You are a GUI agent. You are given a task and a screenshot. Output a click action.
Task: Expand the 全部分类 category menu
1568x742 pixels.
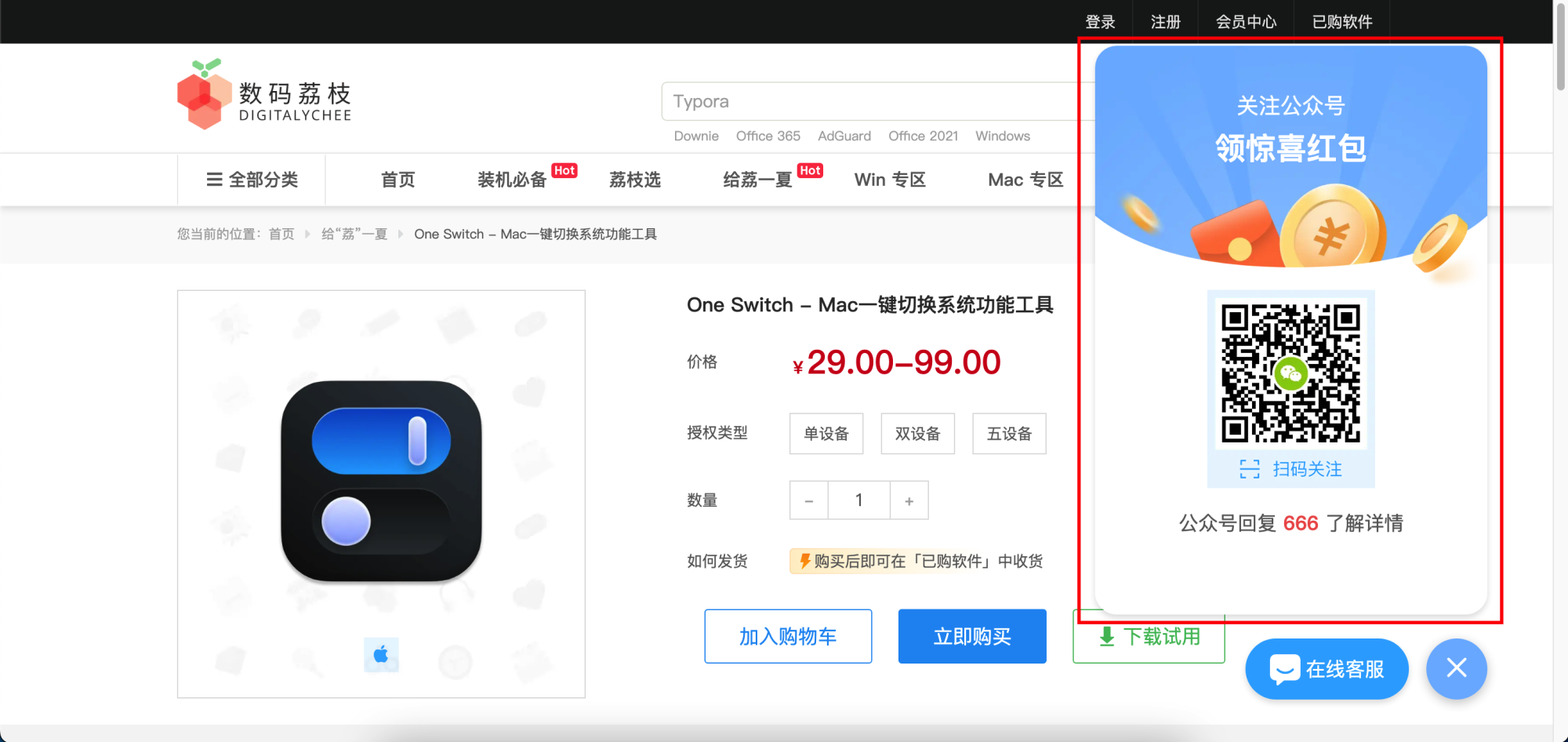tap(251, 180)
